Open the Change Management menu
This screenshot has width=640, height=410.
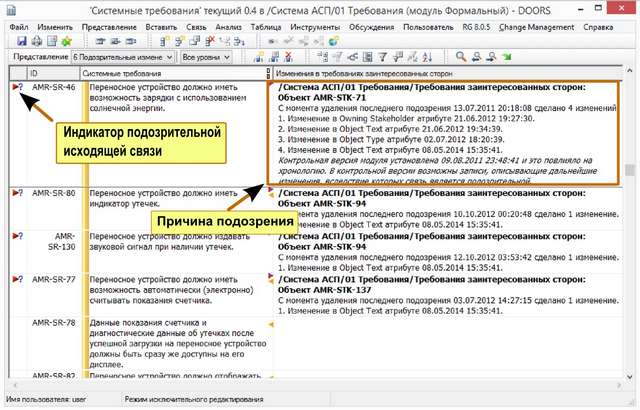536,27
